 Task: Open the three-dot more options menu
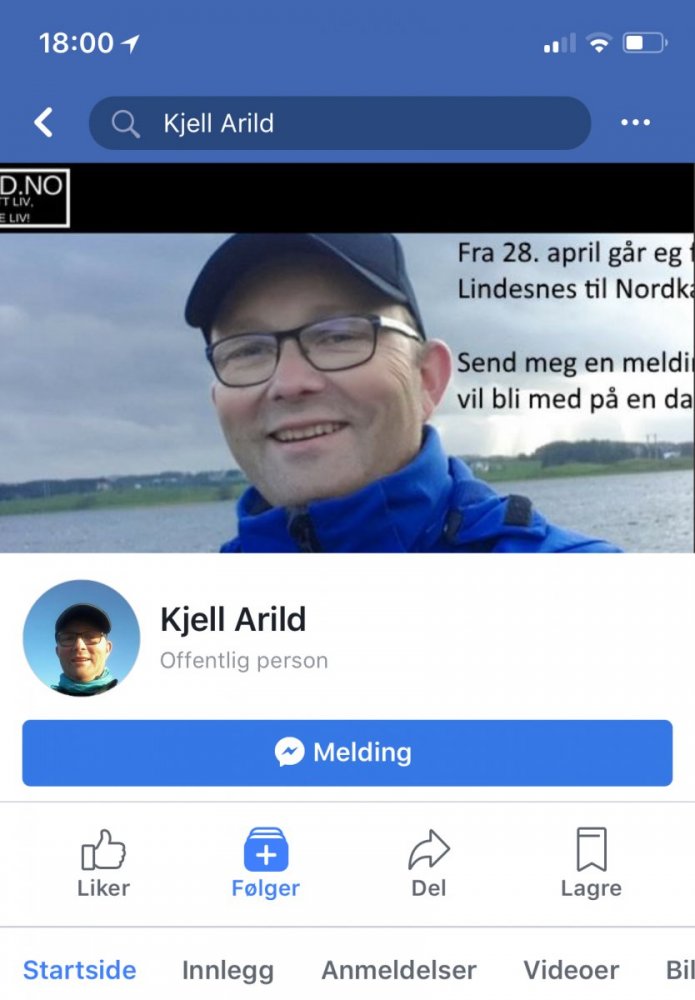[635, 122]
